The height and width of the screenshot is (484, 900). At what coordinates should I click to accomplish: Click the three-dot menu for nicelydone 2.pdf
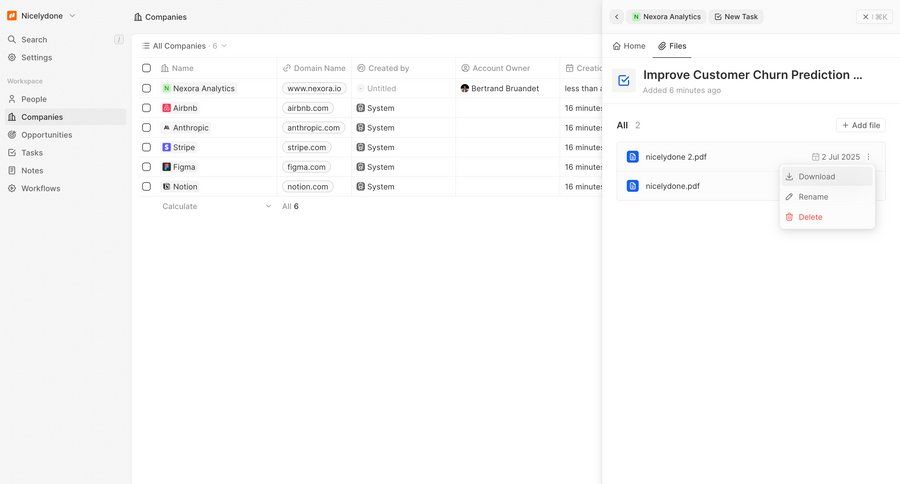868,157
